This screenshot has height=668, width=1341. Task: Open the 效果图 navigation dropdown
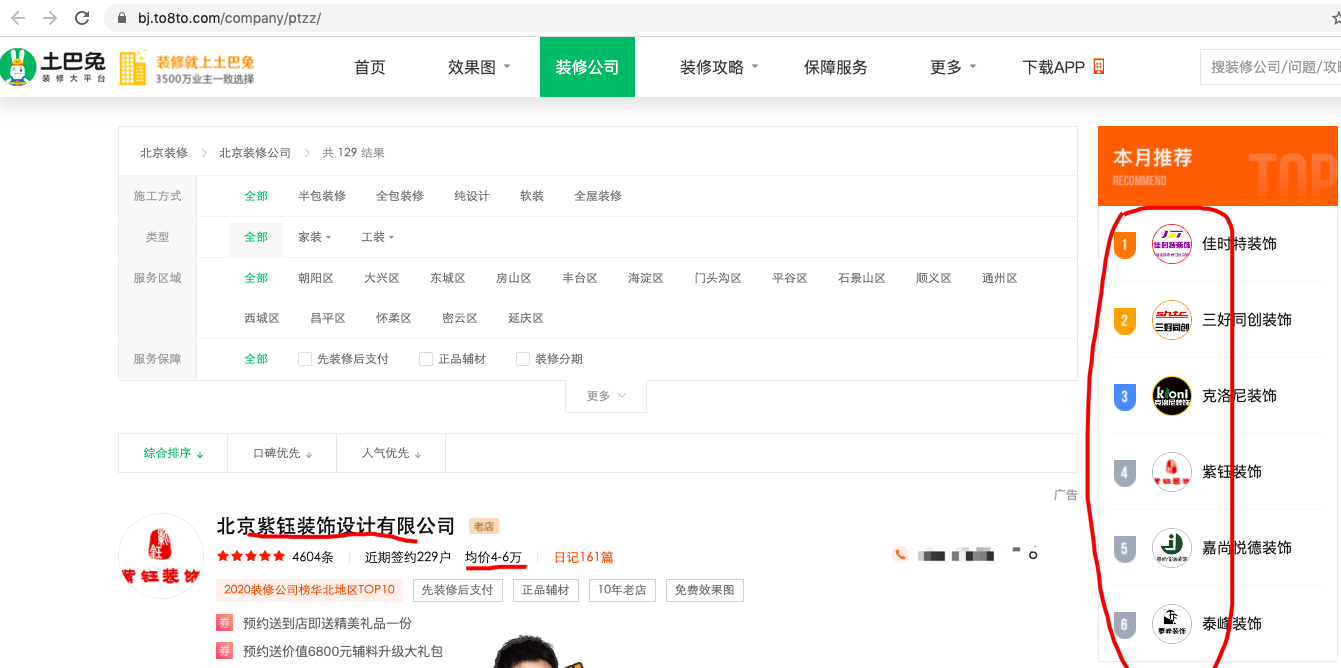[x=479, y=67]
